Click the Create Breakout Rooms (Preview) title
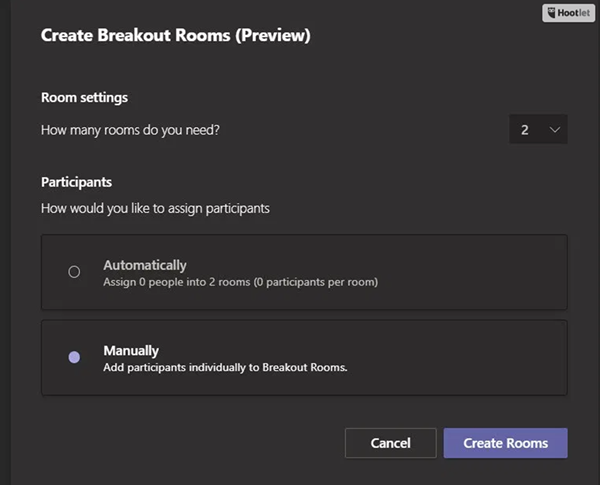 point(175,36)
